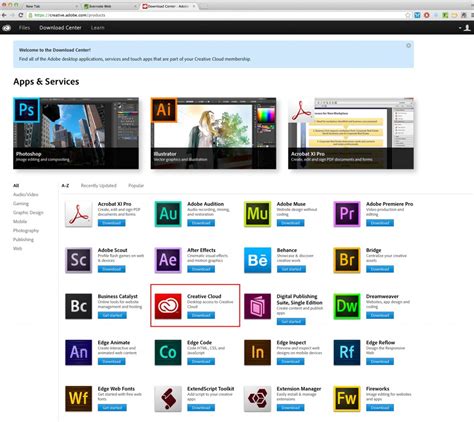The image size is (474, 422).
Task: Switch to the Popular tab
Action: [x=136, y=185]
